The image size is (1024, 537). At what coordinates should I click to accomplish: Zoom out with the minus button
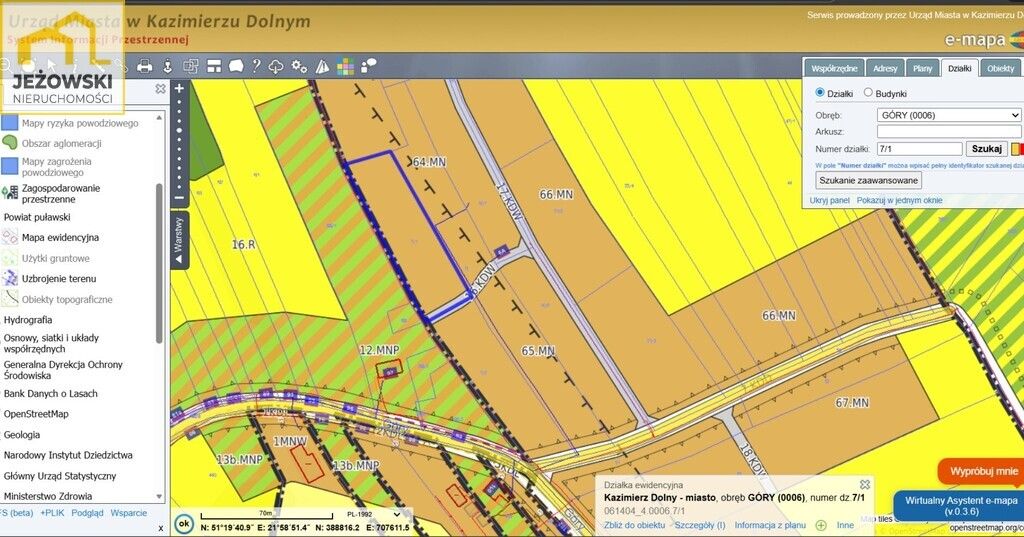tap(180, 198)
